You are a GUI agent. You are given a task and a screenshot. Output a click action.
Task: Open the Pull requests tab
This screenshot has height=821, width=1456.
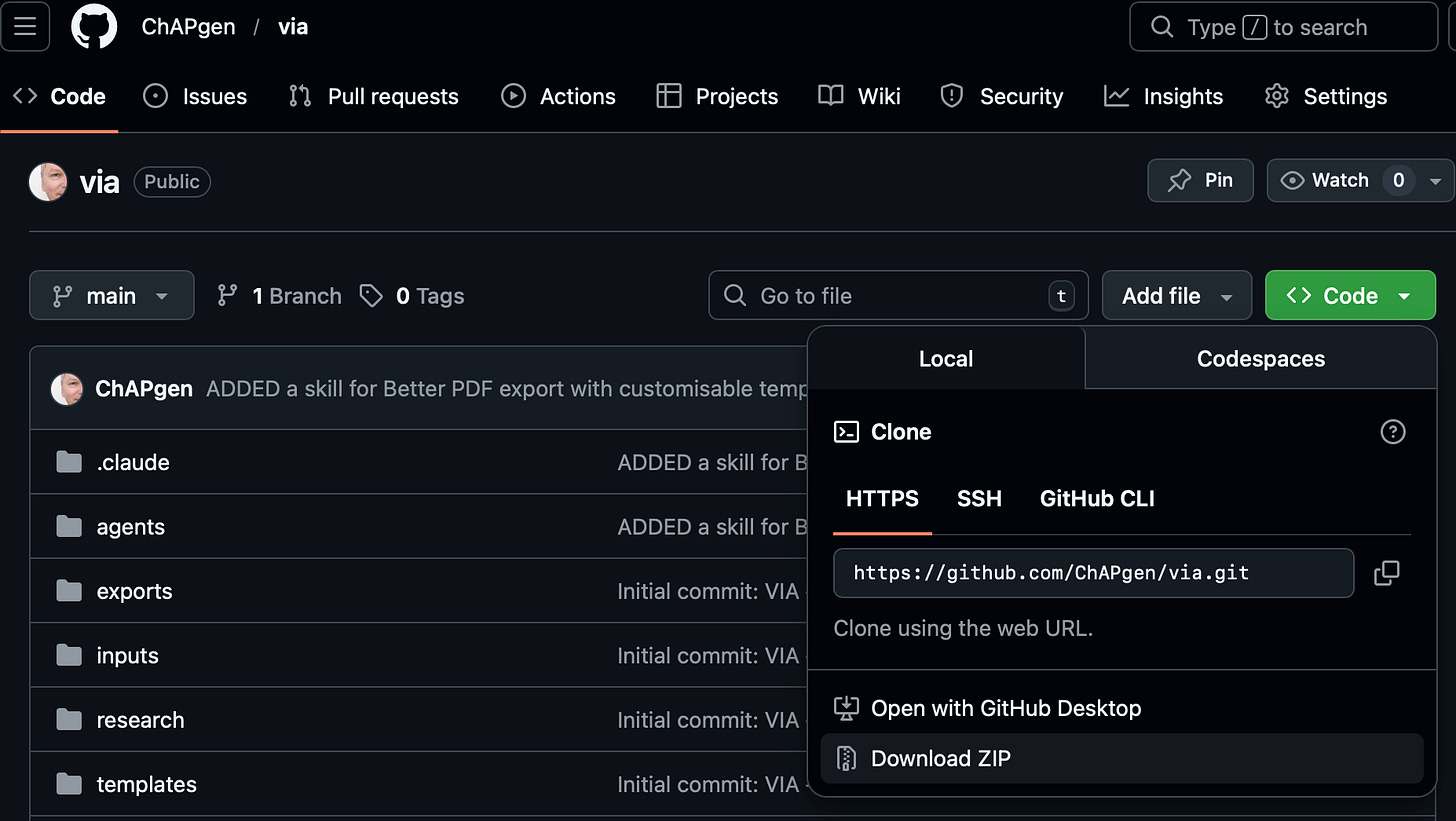pyautogui.click(x=373, y=96)
